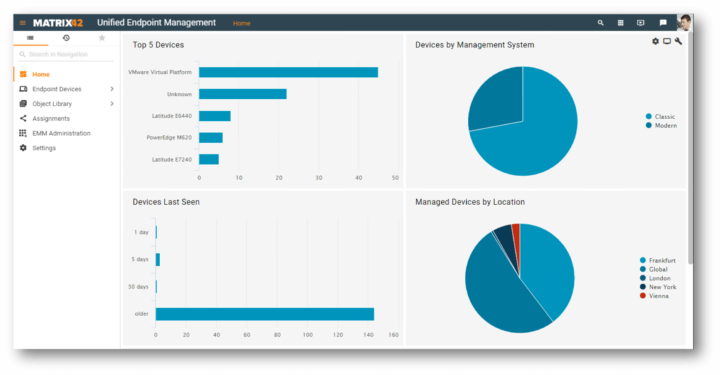Expand the Object Library submenu arrow
The image size is (720, 375).
[x=112, y=104]
